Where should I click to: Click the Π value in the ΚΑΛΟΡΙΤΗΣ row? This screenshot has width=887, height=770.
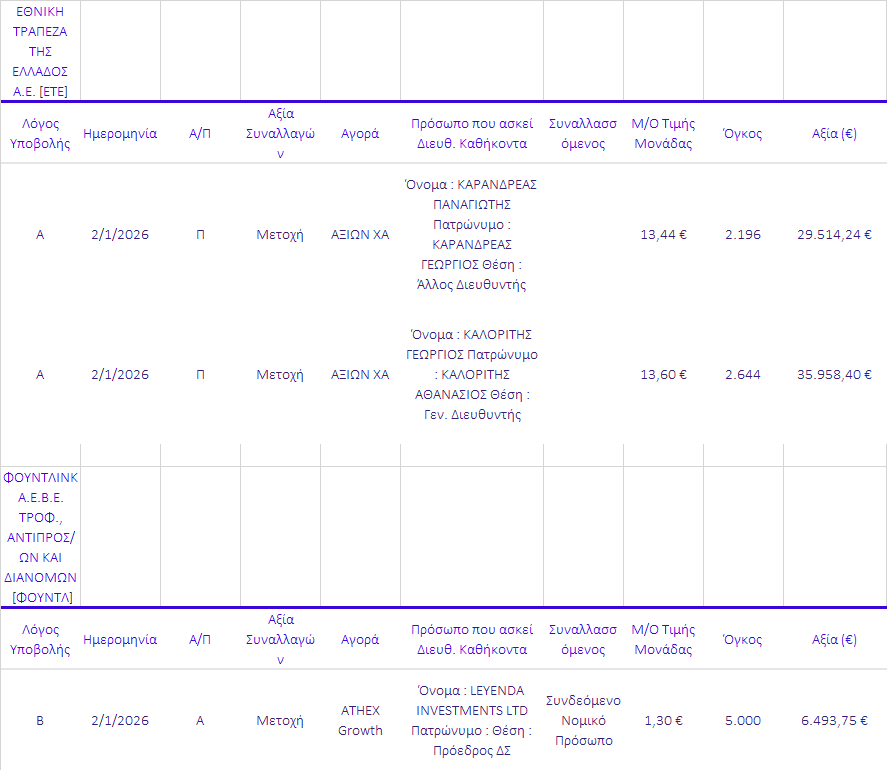(x=200, y=375)
